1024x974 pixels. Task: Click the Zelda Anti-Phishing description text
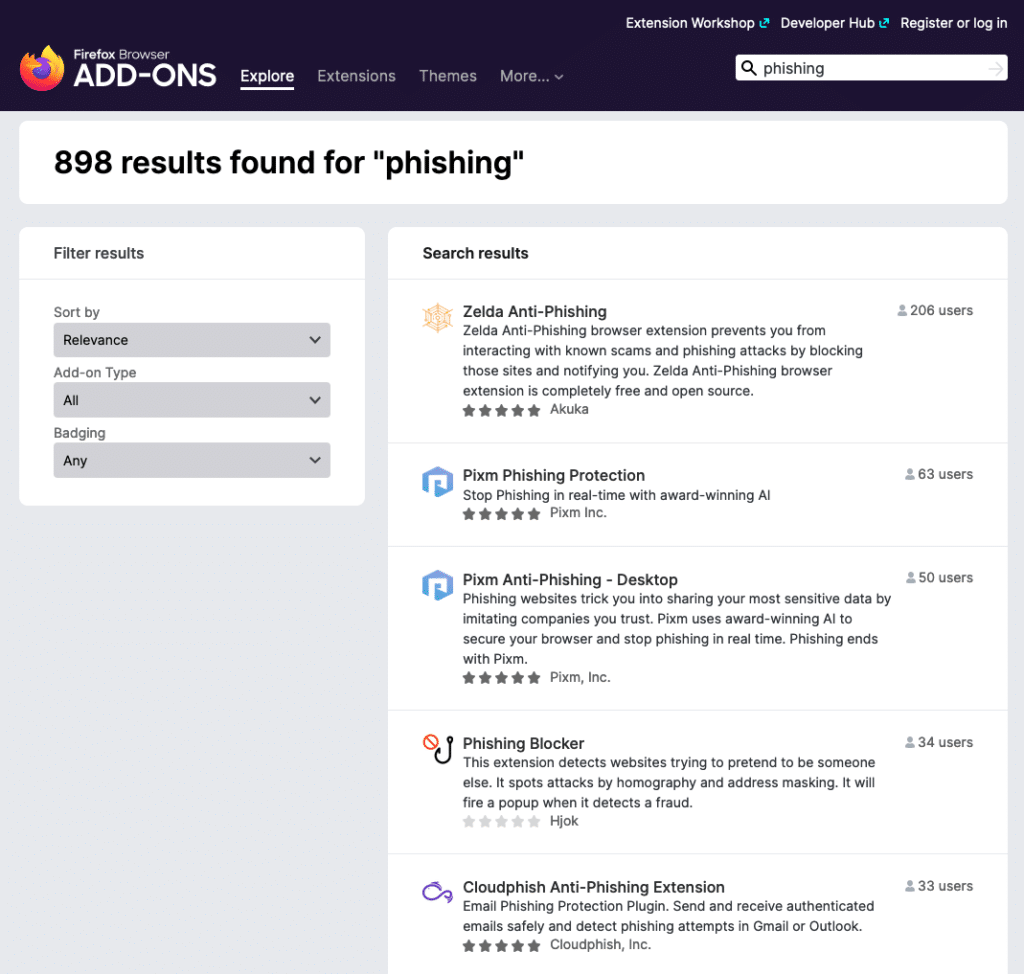[662, 361]
